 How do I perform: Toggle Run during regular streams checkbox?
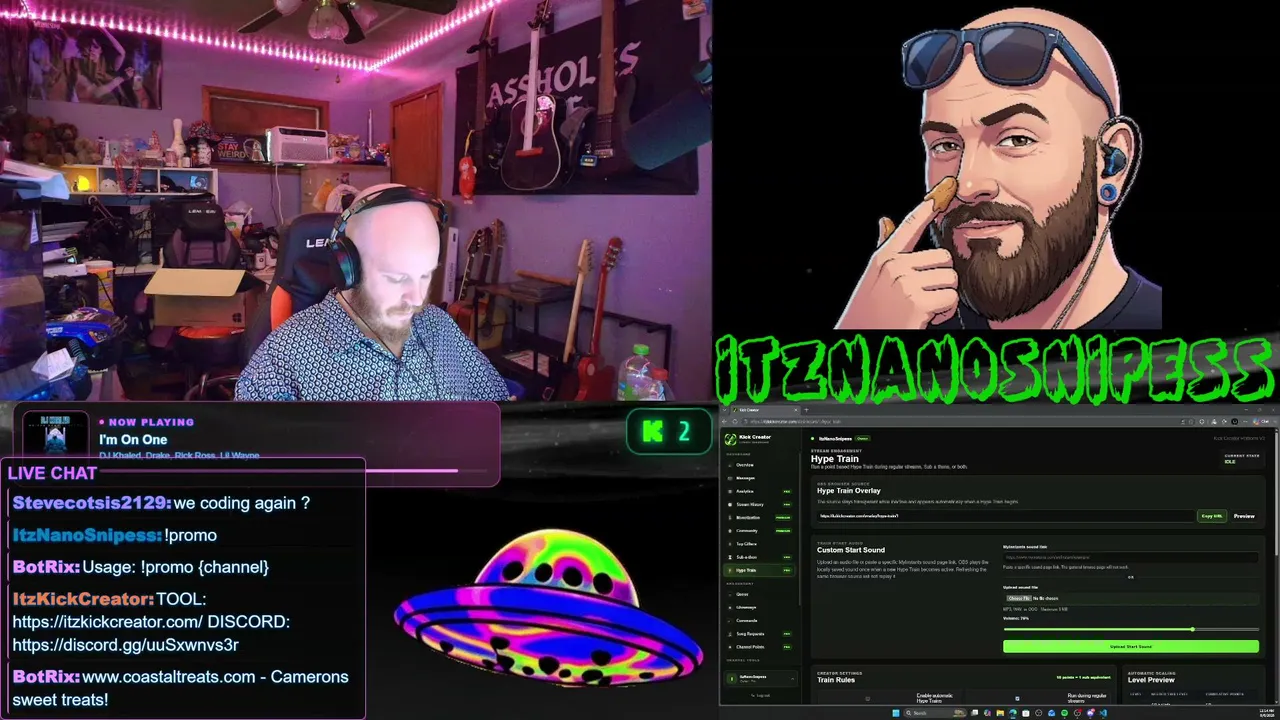coord(1017,698)
